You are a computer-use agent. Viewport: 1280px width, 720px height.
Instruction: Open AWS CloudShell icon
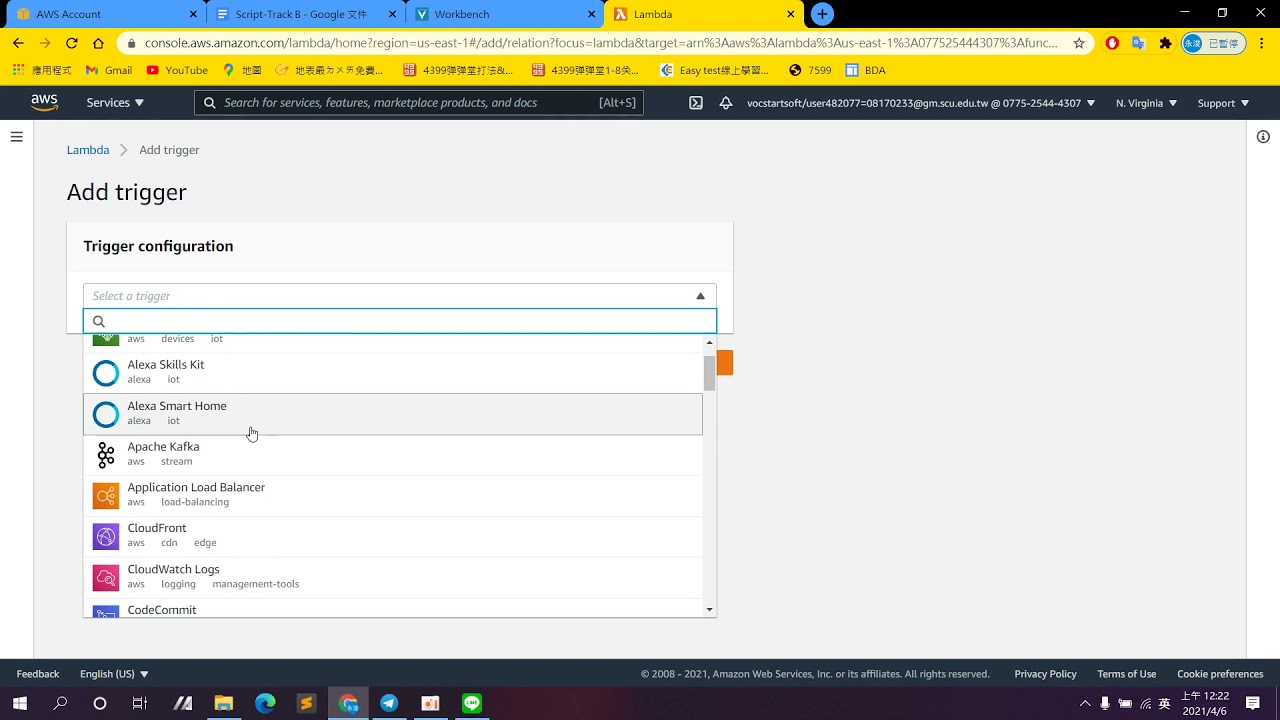(x=696, y=103)
